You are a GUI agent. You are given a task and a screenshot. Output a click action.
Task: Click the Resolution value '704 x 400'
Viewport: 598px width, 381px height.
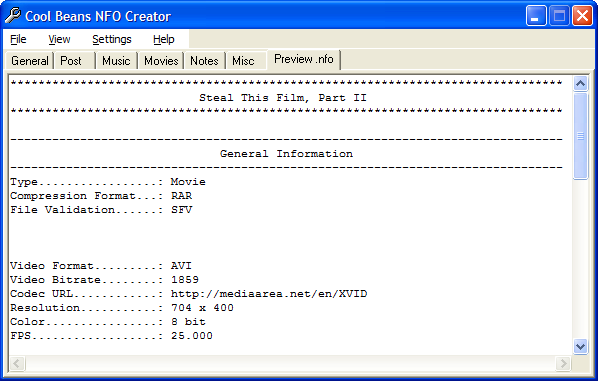(x=202, y=307)
